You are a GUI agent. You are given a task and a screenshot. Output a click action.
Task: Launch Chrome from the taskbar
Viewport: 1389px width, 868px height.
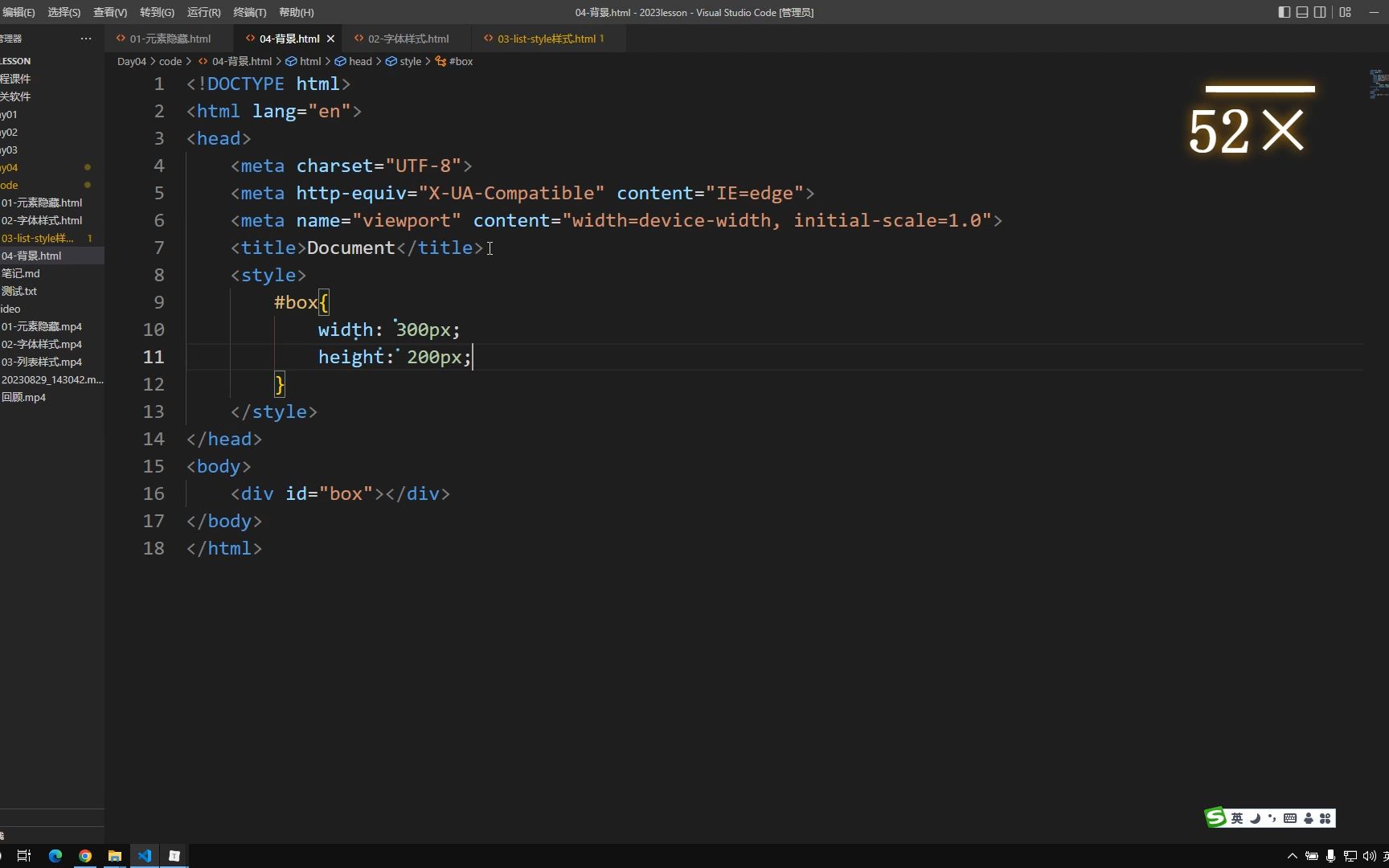tap(84, 855)
